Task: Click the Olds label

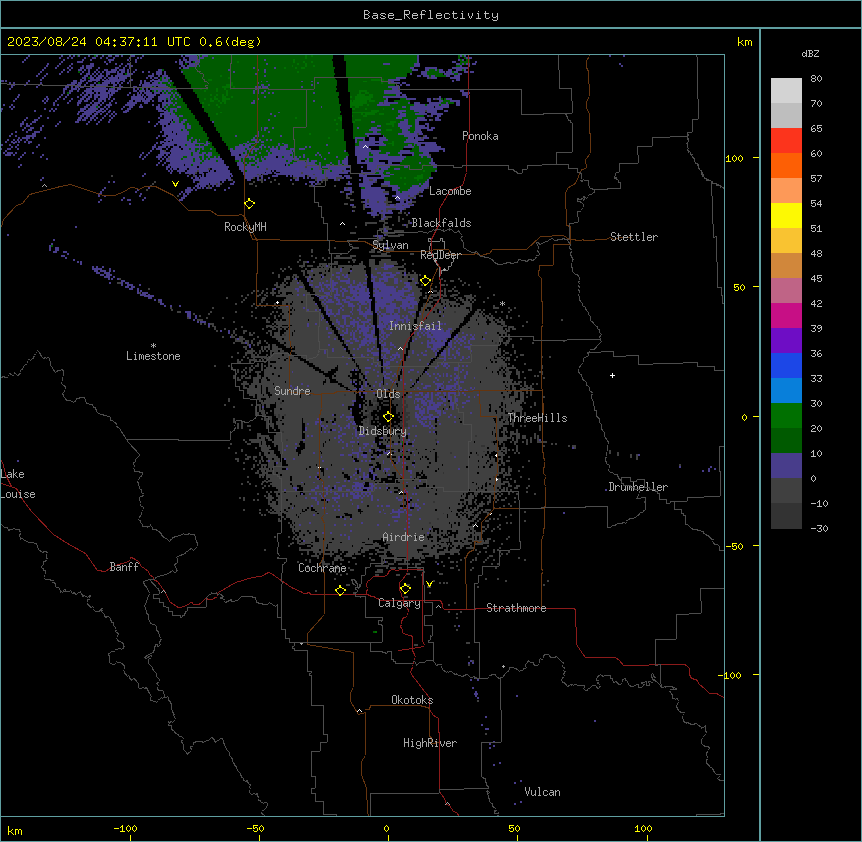Action: point(388,394)
